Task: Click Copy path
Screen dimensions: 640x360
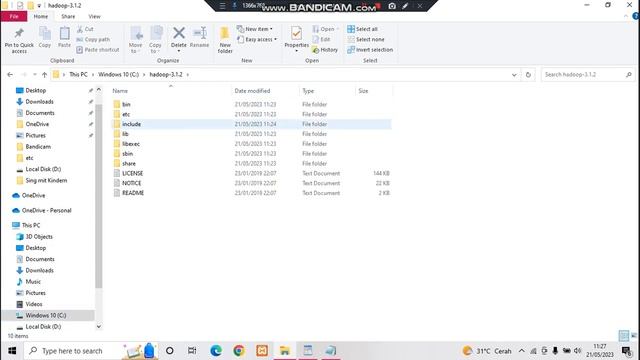Action: 93,40
